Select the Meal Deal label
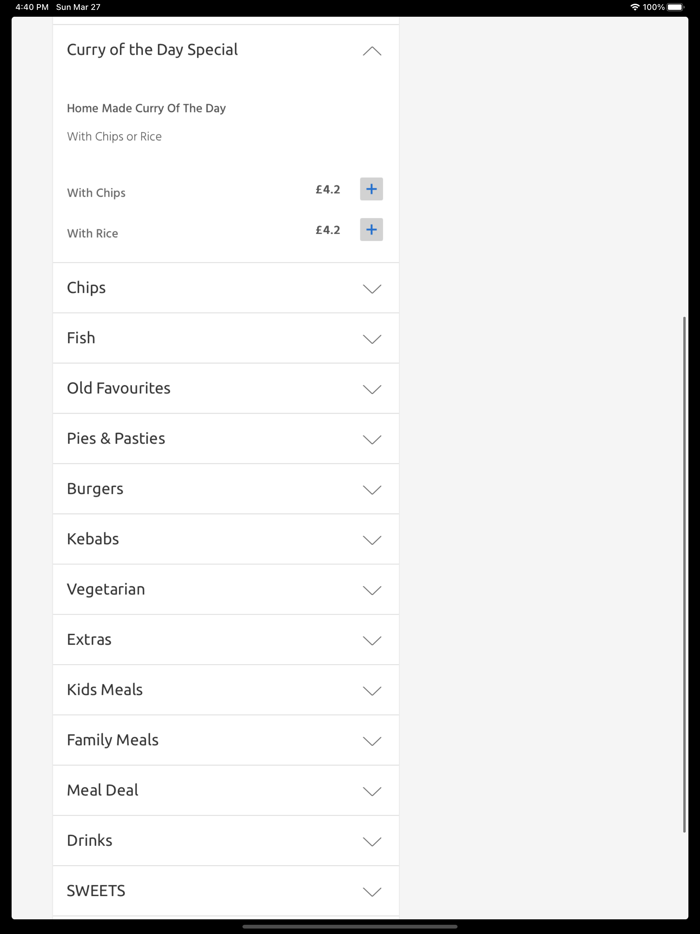This screenshot has height=934, width=700. tap(103, 790)
